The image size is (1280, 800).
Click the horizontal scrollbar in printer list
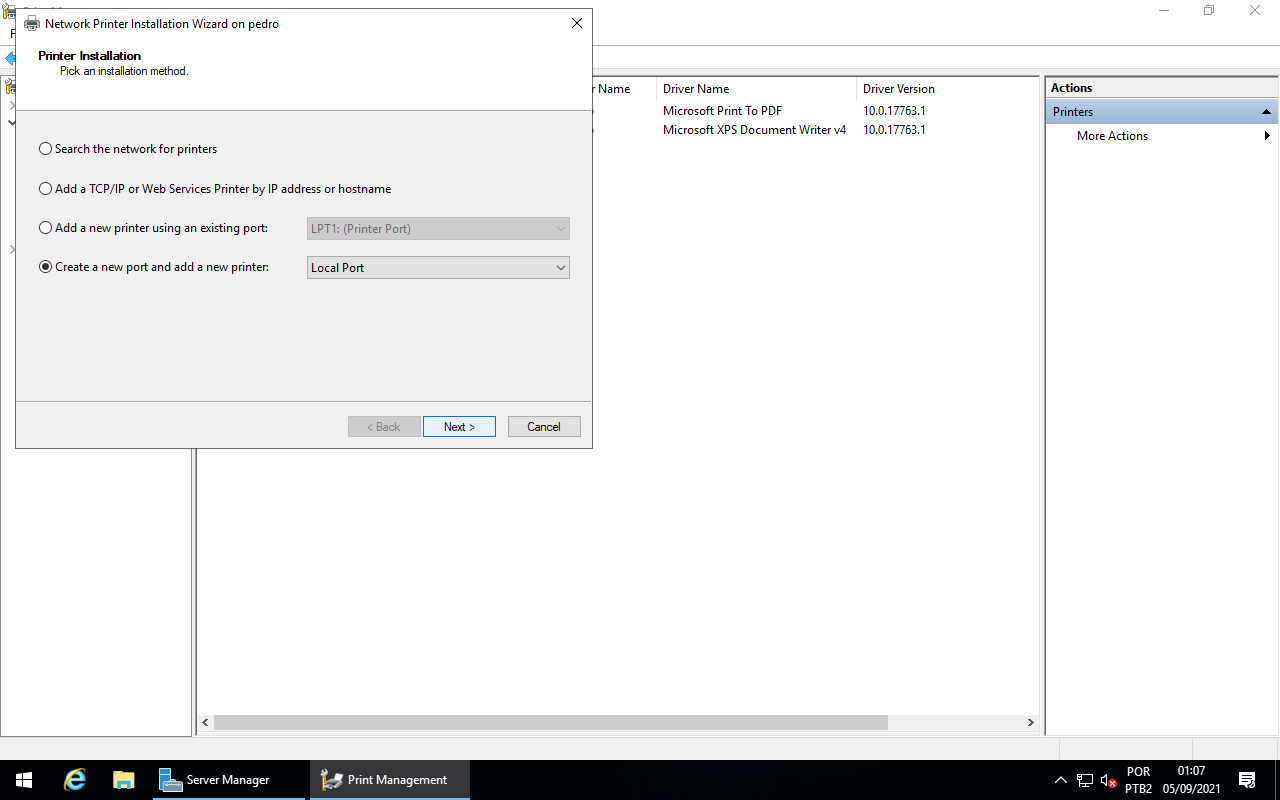(550, 722)
